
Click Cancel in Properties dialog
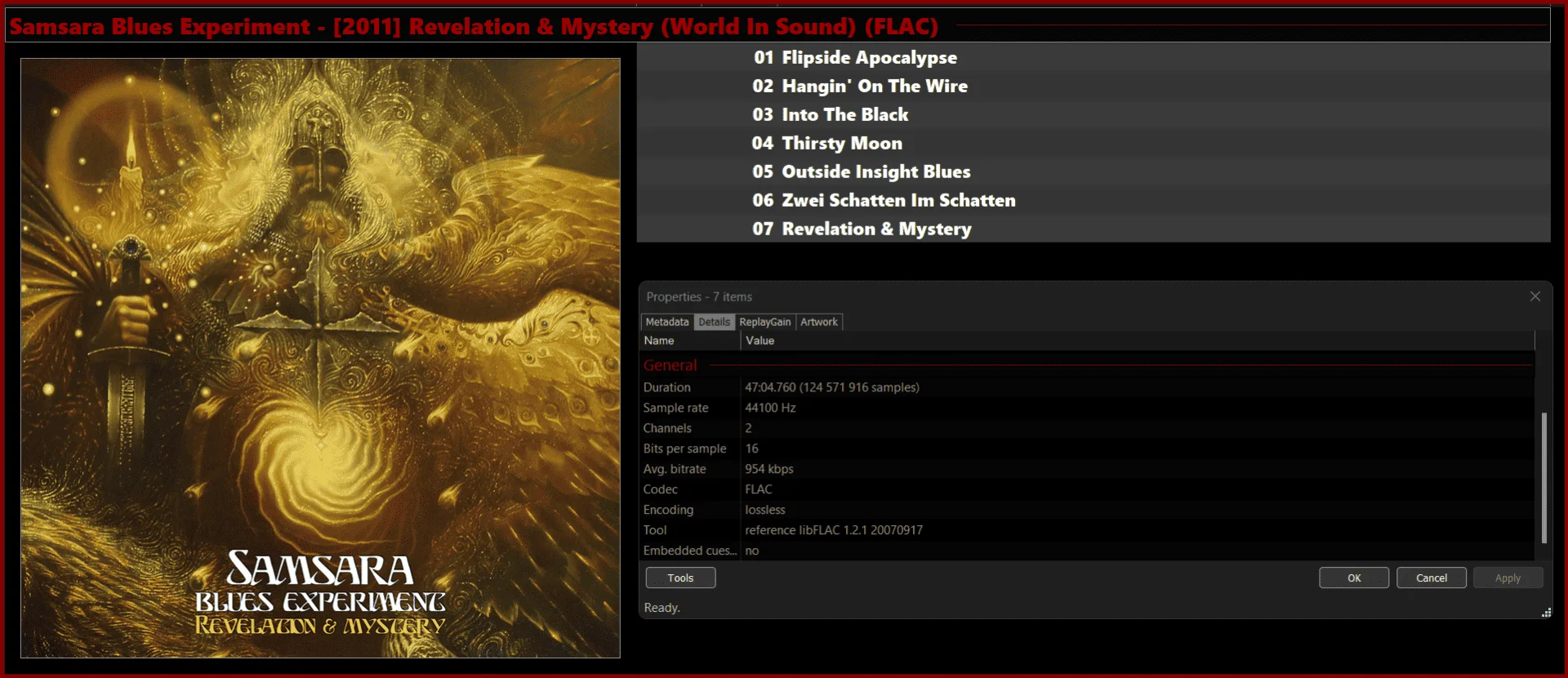pos(1432,578)
